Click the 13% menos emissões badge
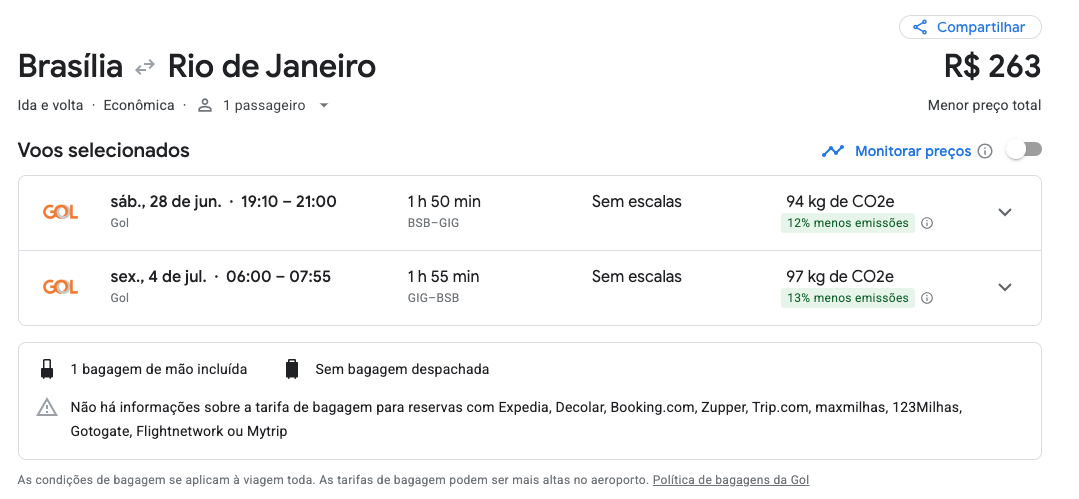Screen dimensions: 1079x499 coord(847,298)
